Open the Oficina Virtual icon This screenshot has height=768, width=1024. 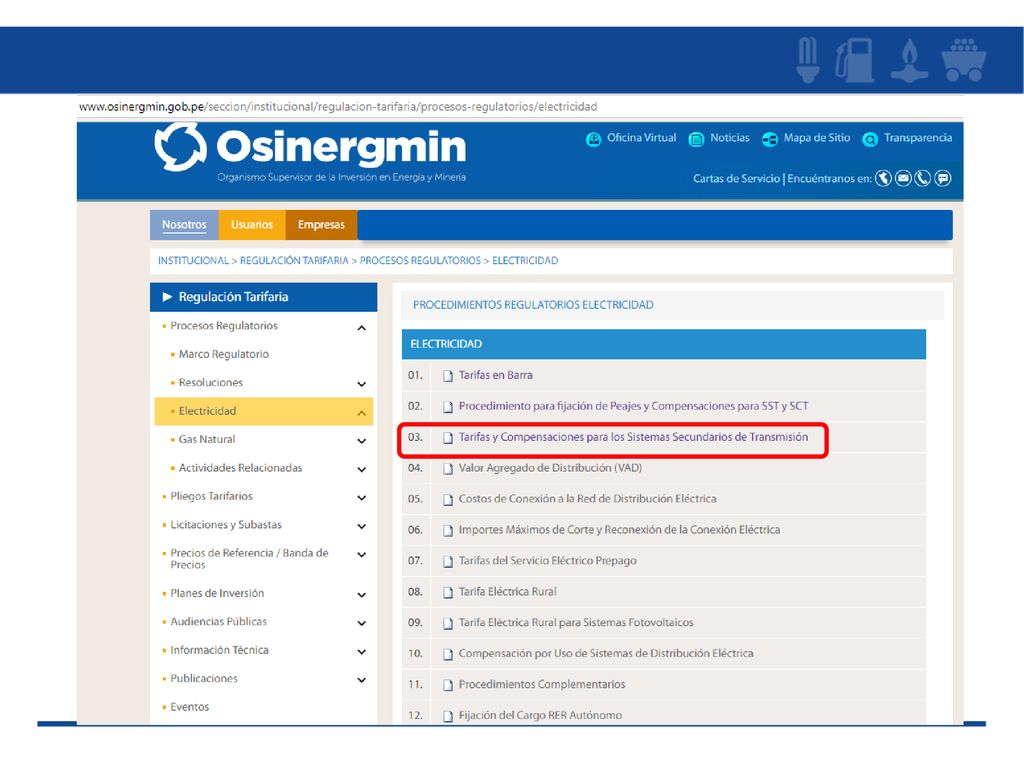593,139
